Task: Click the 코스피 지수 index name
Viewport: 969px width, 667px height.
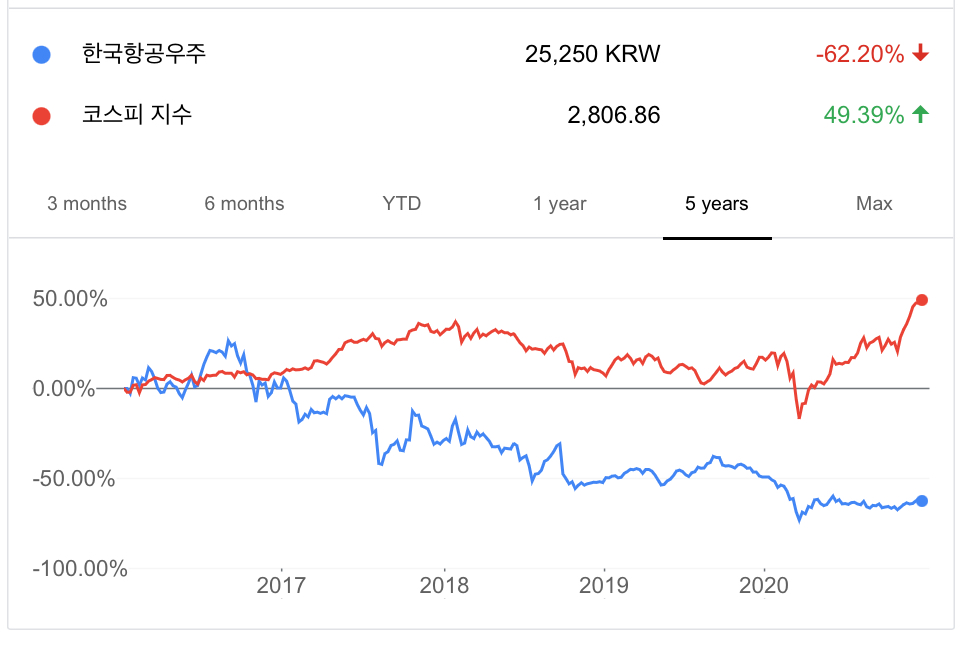Action: pos(137,115)
